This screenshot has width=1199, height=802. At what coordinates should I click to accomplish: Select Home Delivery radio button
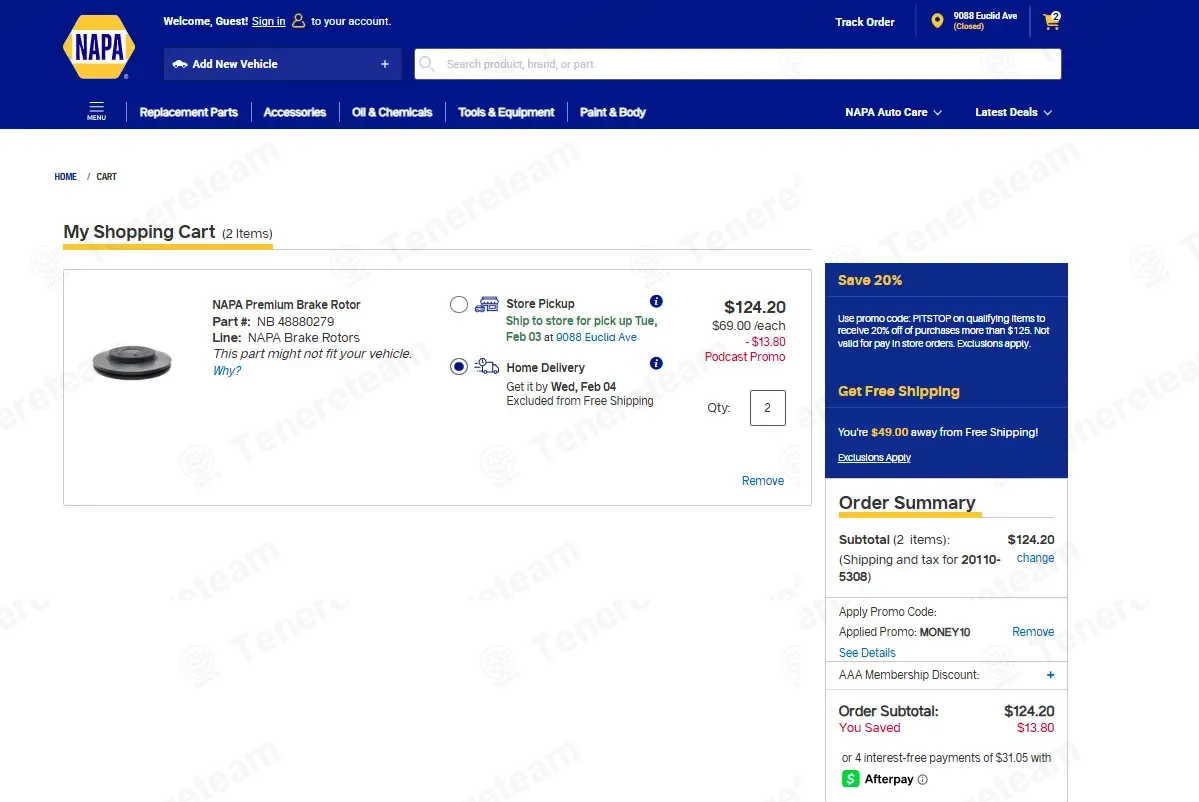pos(459,367)
